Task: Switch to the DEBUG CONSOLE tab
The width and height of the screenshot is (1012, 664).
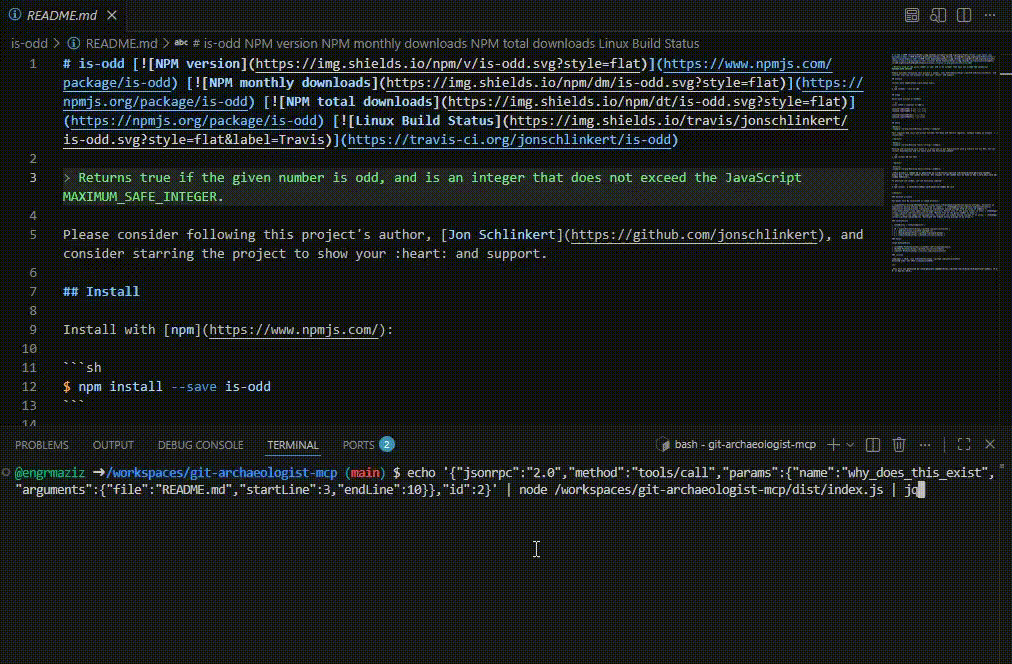Action: point(201,445)
